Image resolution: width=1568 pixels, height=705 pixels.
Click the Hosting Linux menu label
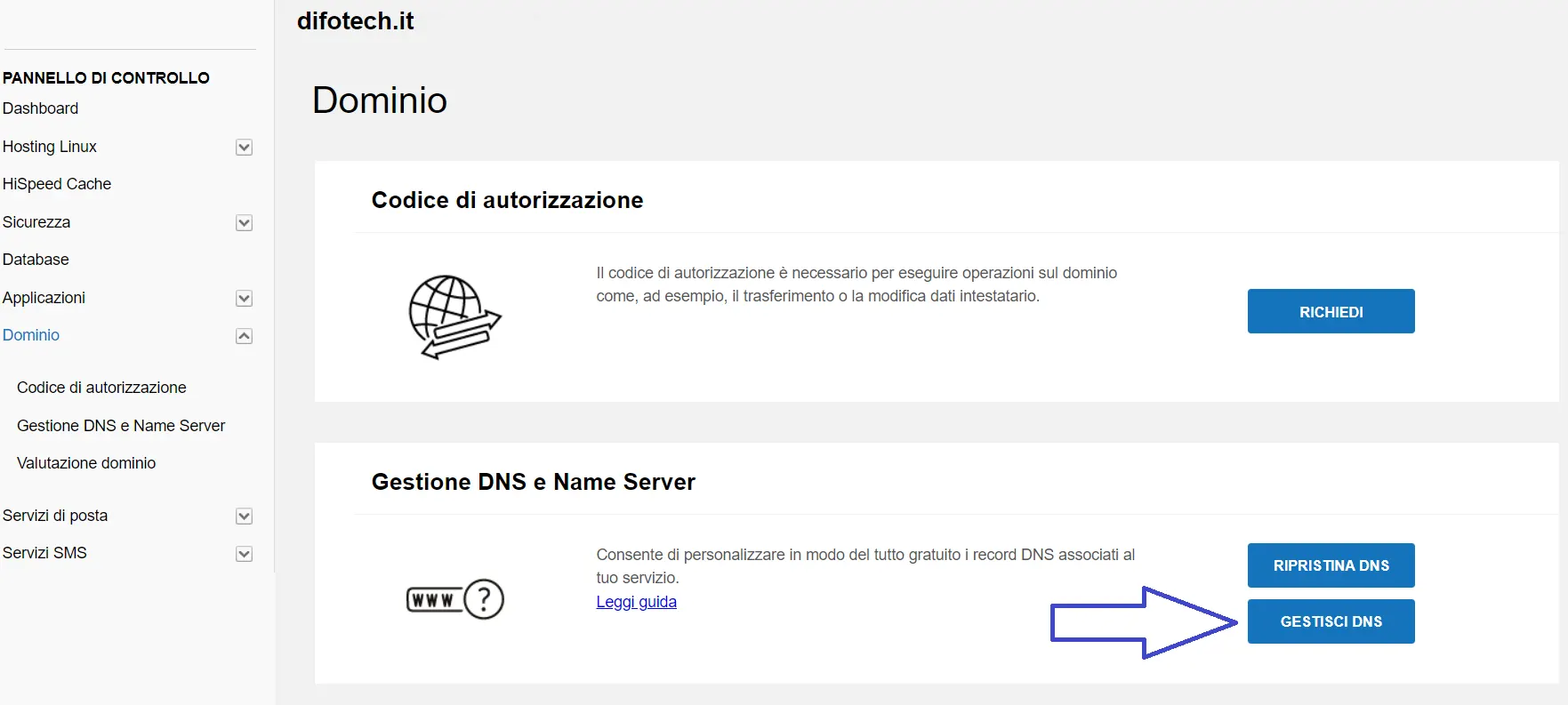pyautogui.click(x=50, y=147)
